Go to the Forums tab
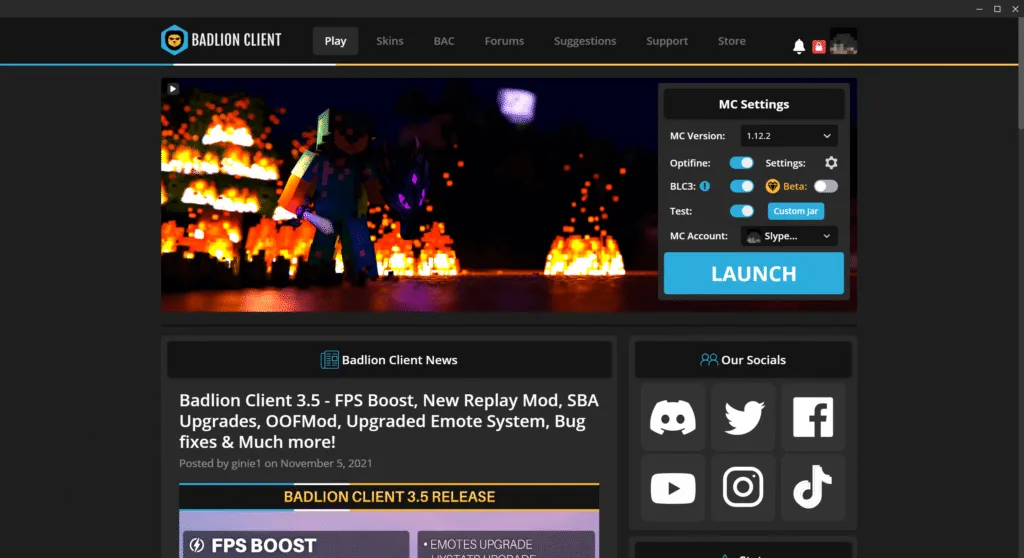The width and height of the screenshot is (1024, 558). [504, 41]
